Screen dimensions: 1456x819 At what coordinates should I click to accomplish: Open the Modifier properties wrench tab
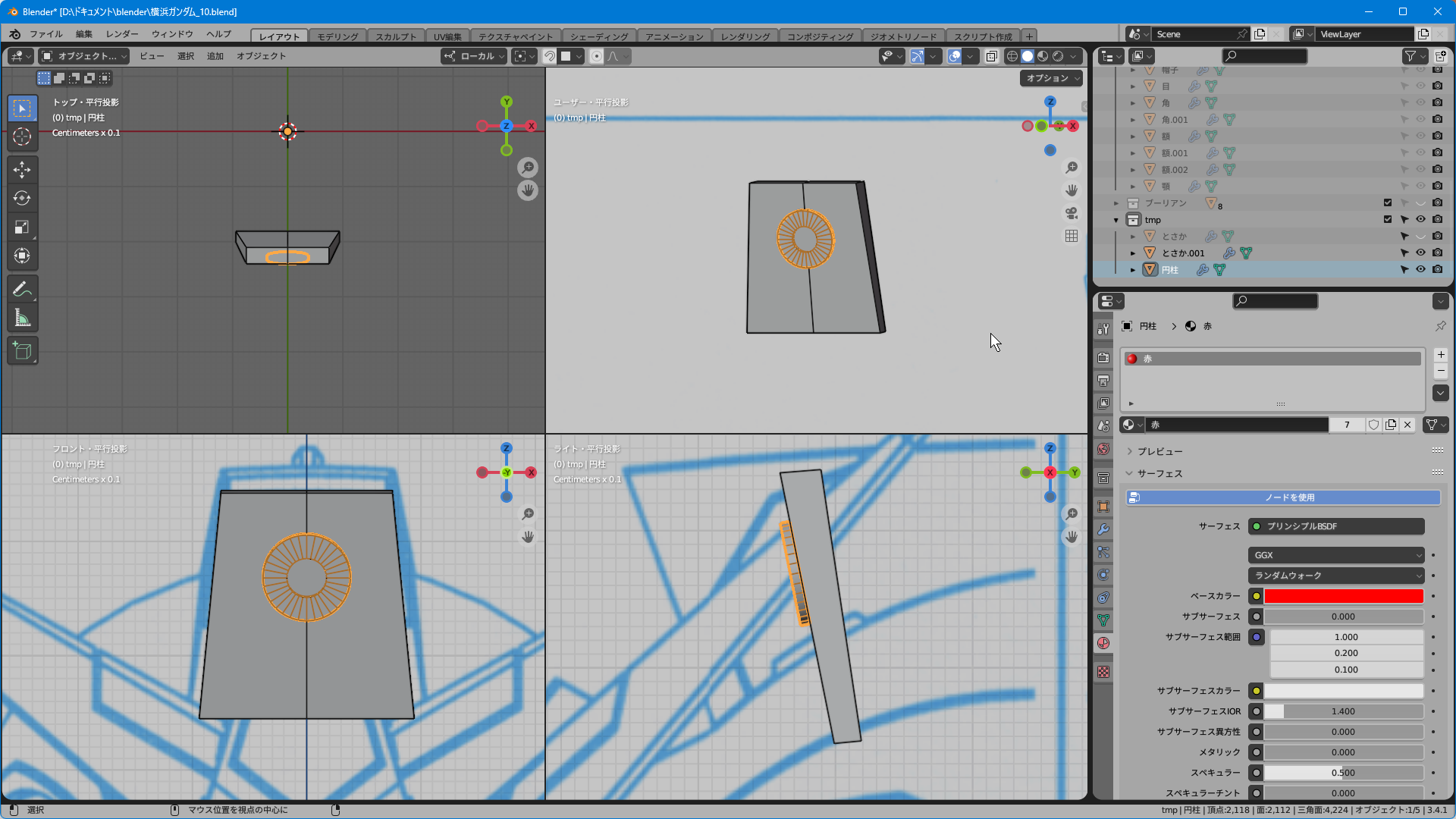point(1103,529)
